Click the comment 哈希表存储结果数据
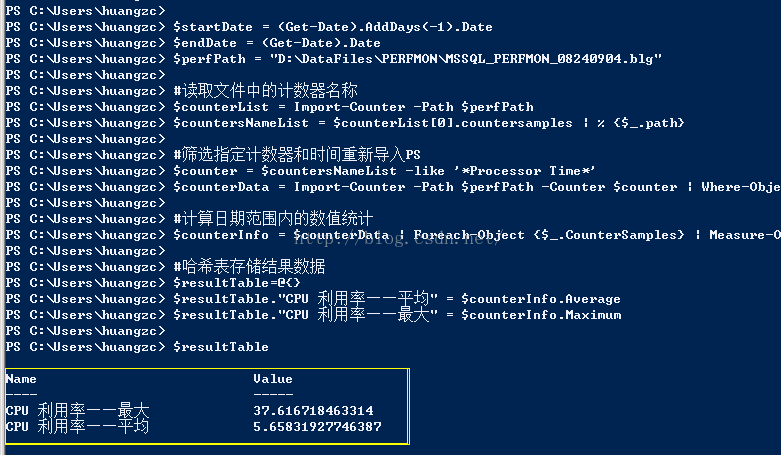This screenshot has height=455, width=781. [x=249, y=267]
